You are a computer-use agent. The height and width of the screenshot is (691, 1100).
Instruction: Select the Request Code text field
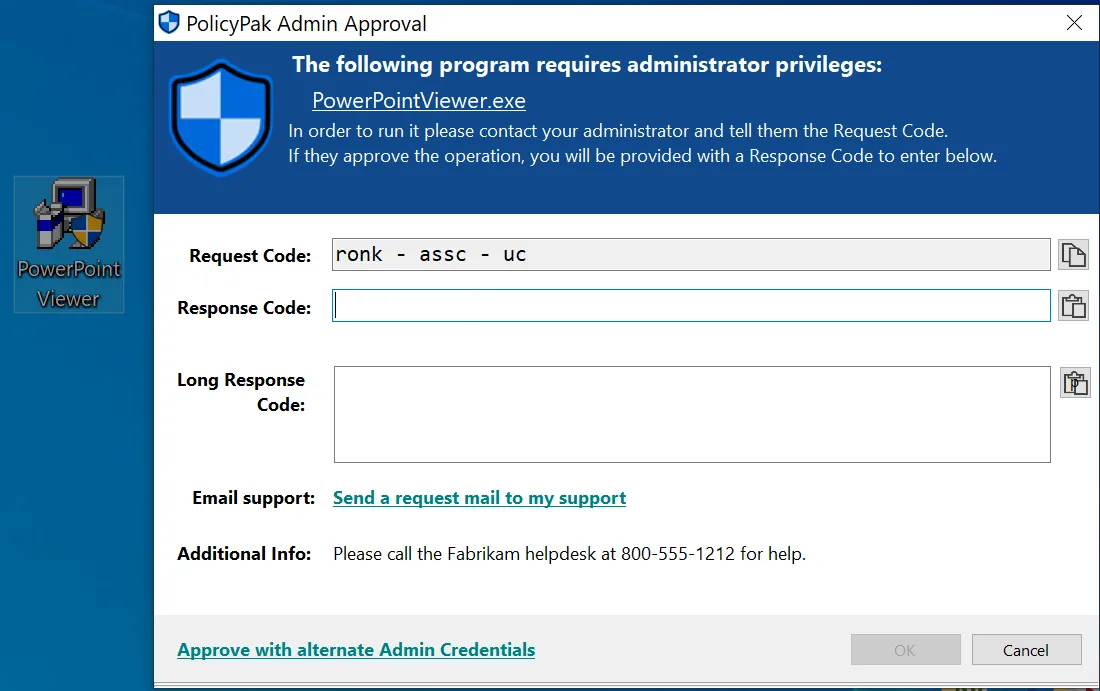click(x=690, y=254)
